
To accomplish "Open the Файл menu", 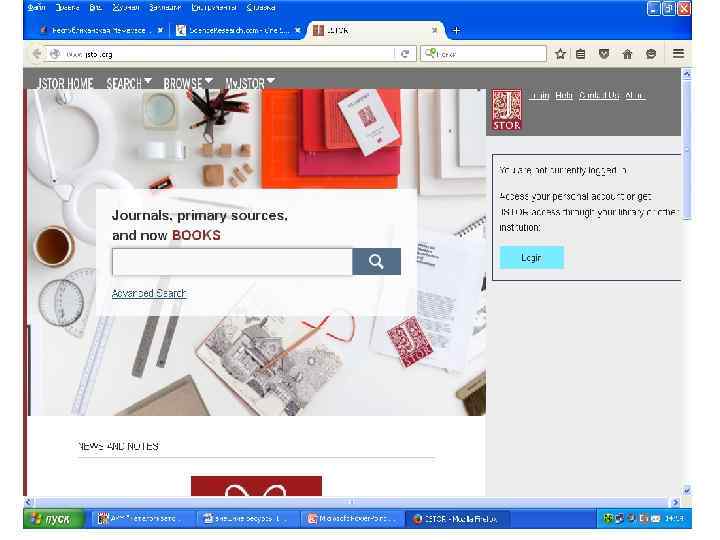I will coord(37,8).
